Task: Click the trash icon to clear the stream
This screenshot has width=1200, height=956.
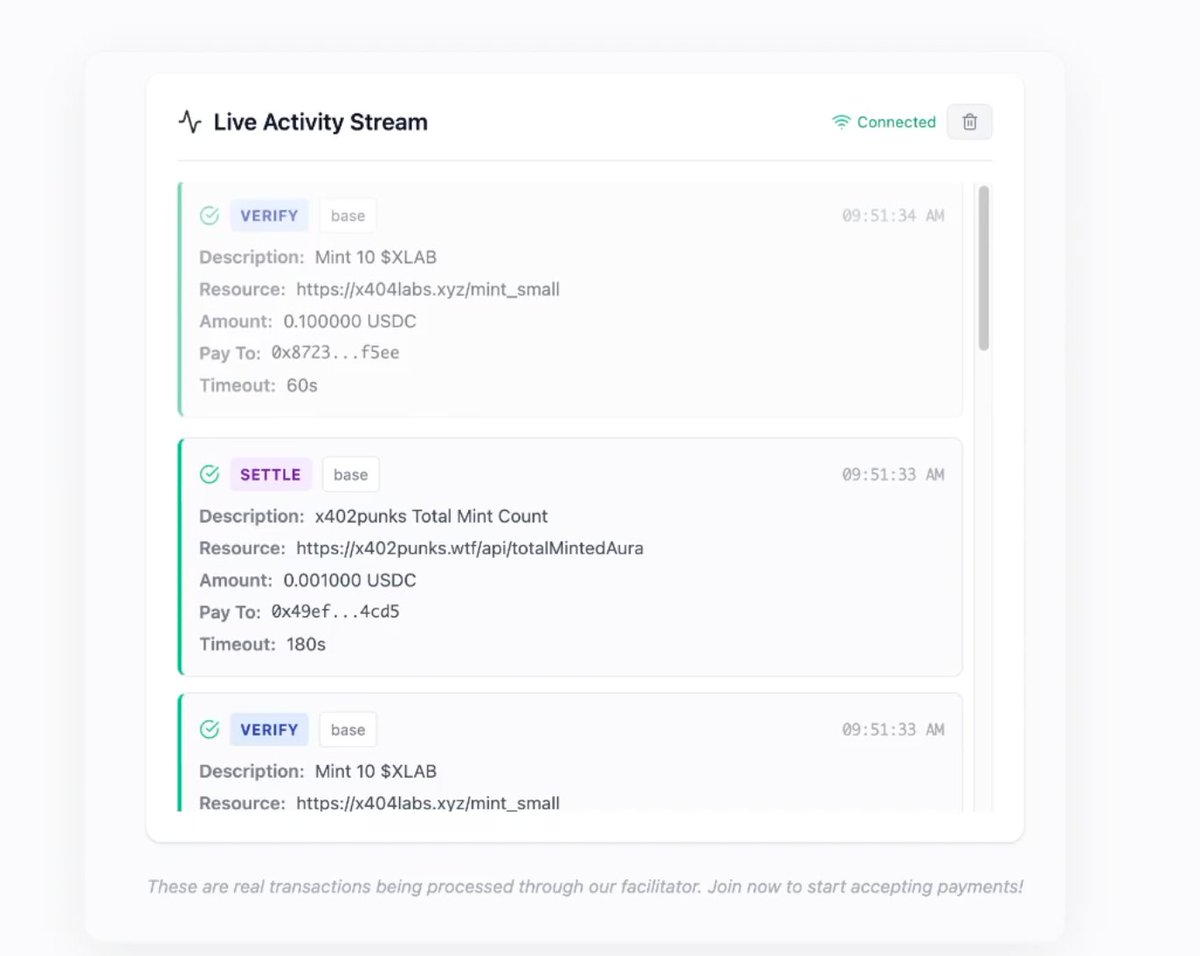Action: 968,121
